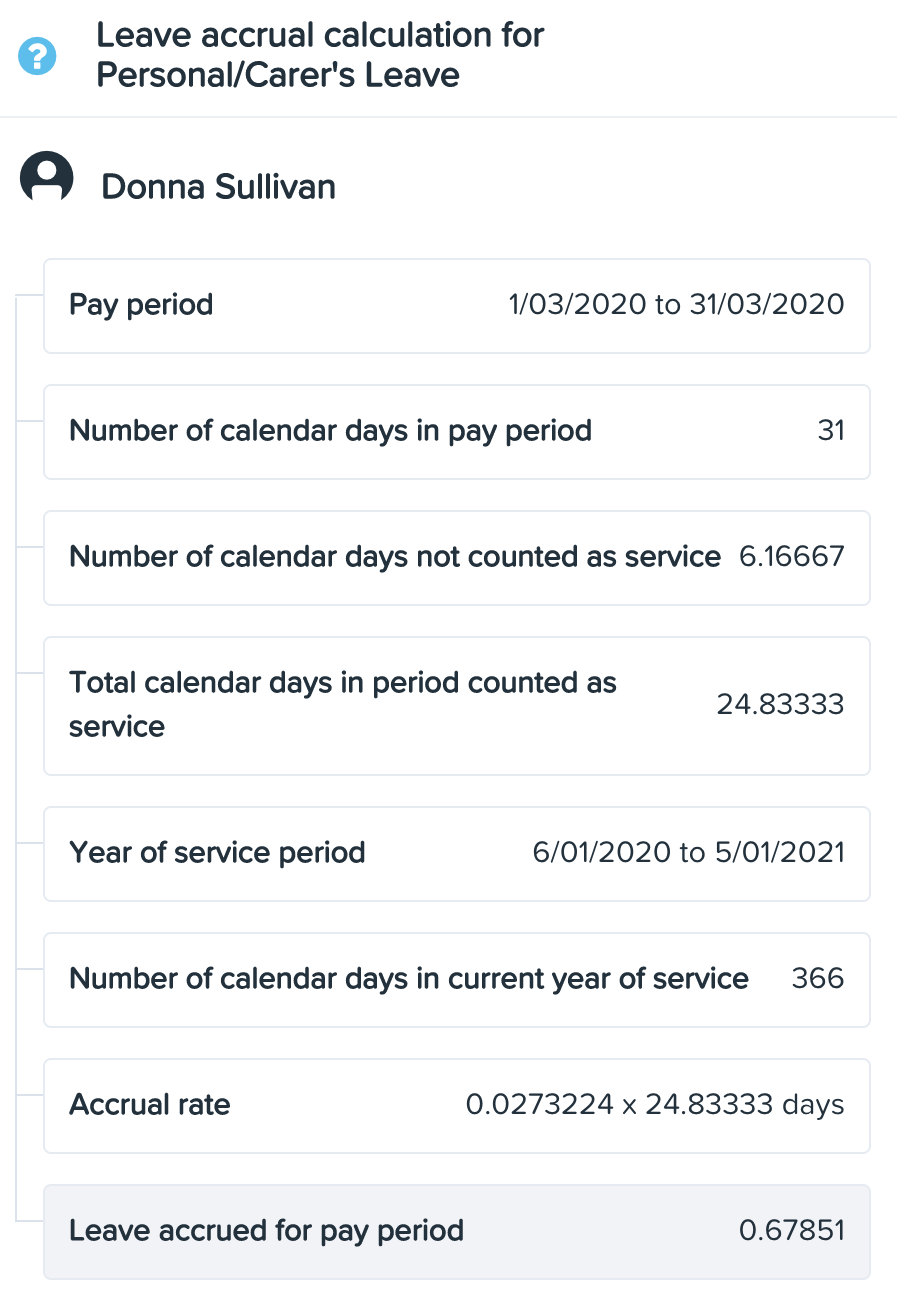The image size is (897, 1298).
Task: Click the user avatar icon beside Donna Sullivan
Action: tap(47, 178)
